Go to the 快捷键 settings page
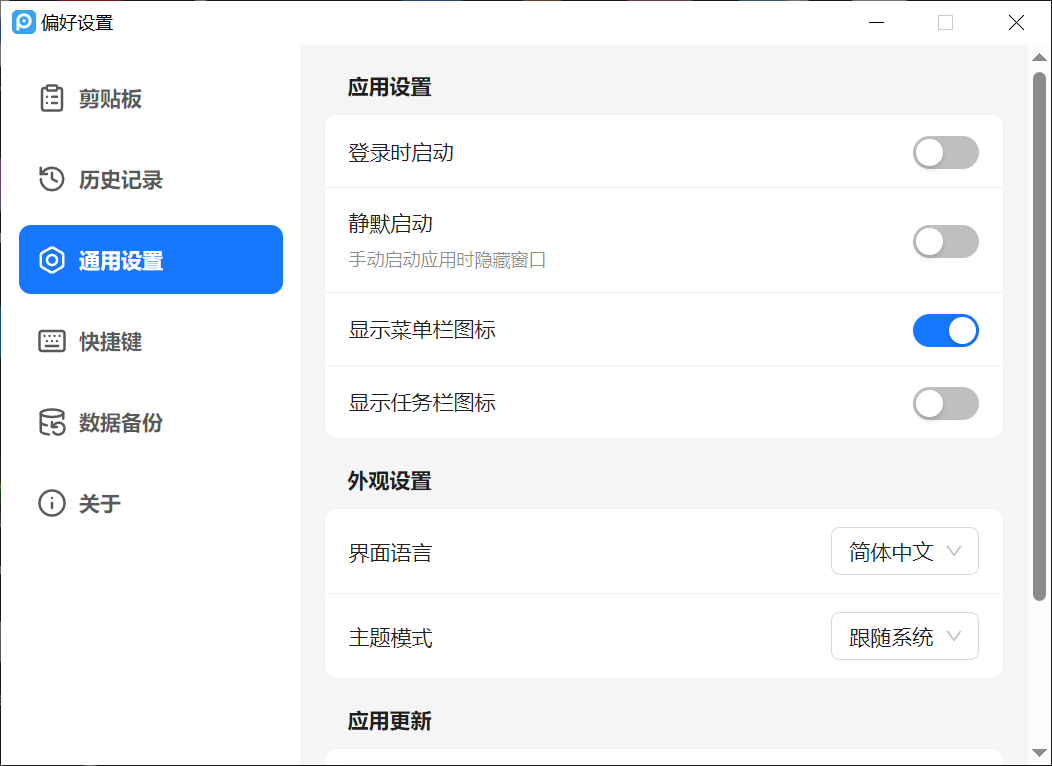This screenshot has height=766, width=1052. coord(151,341)
